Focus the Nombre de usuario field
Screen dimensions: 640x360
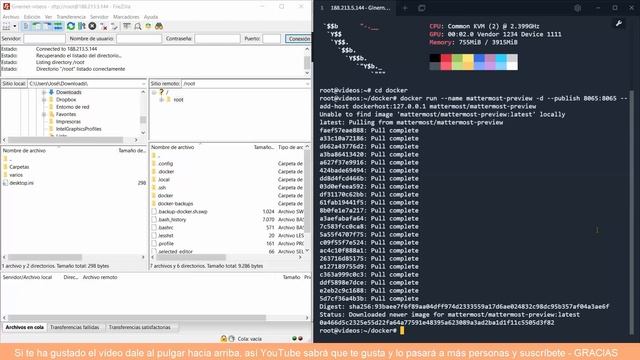tap(139, 39)
